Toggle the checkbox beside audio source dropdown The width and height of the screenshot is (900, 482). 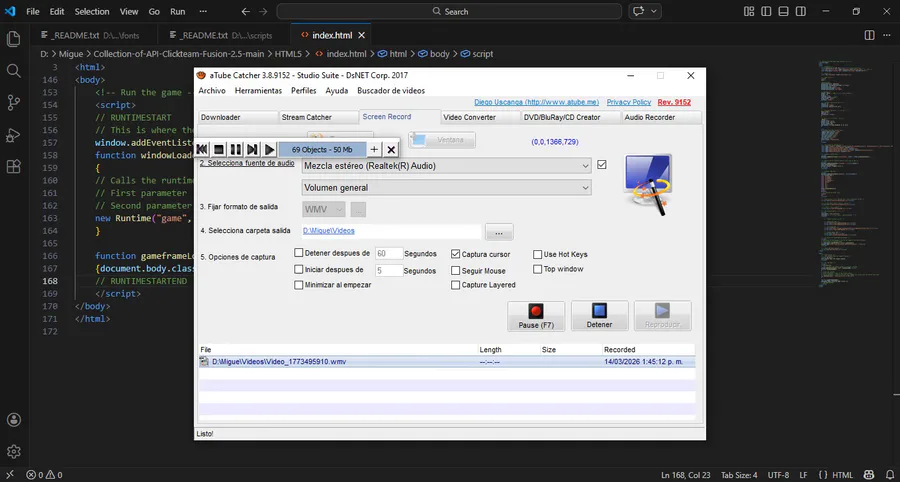pyautogui.click(x=602, y=165)
